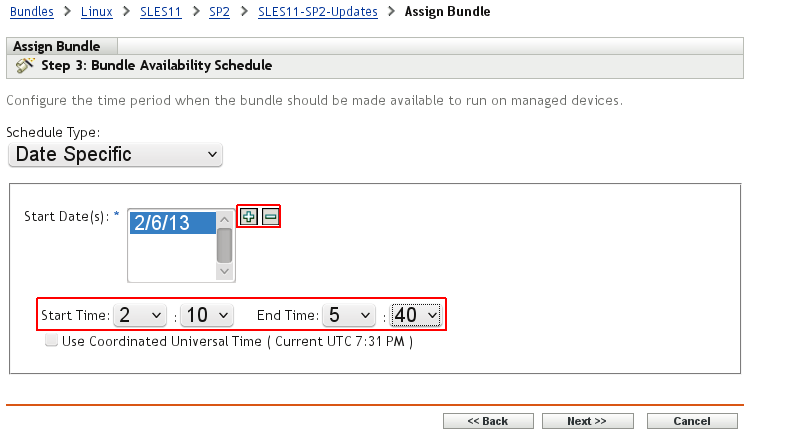Click the Back button

pyautogui.click(x=488, y=421)
